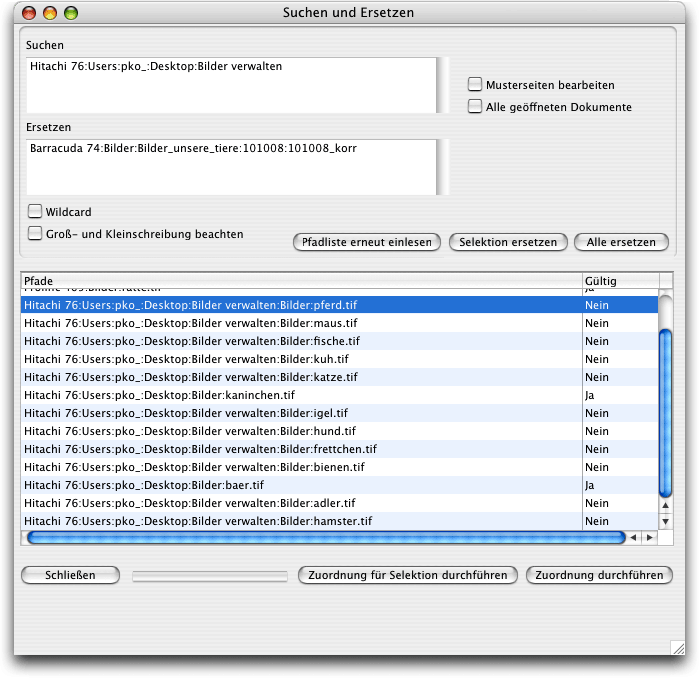This screenshot has height=678, width=699.
Task: Click the Schließen button
Action: point(70,575)
